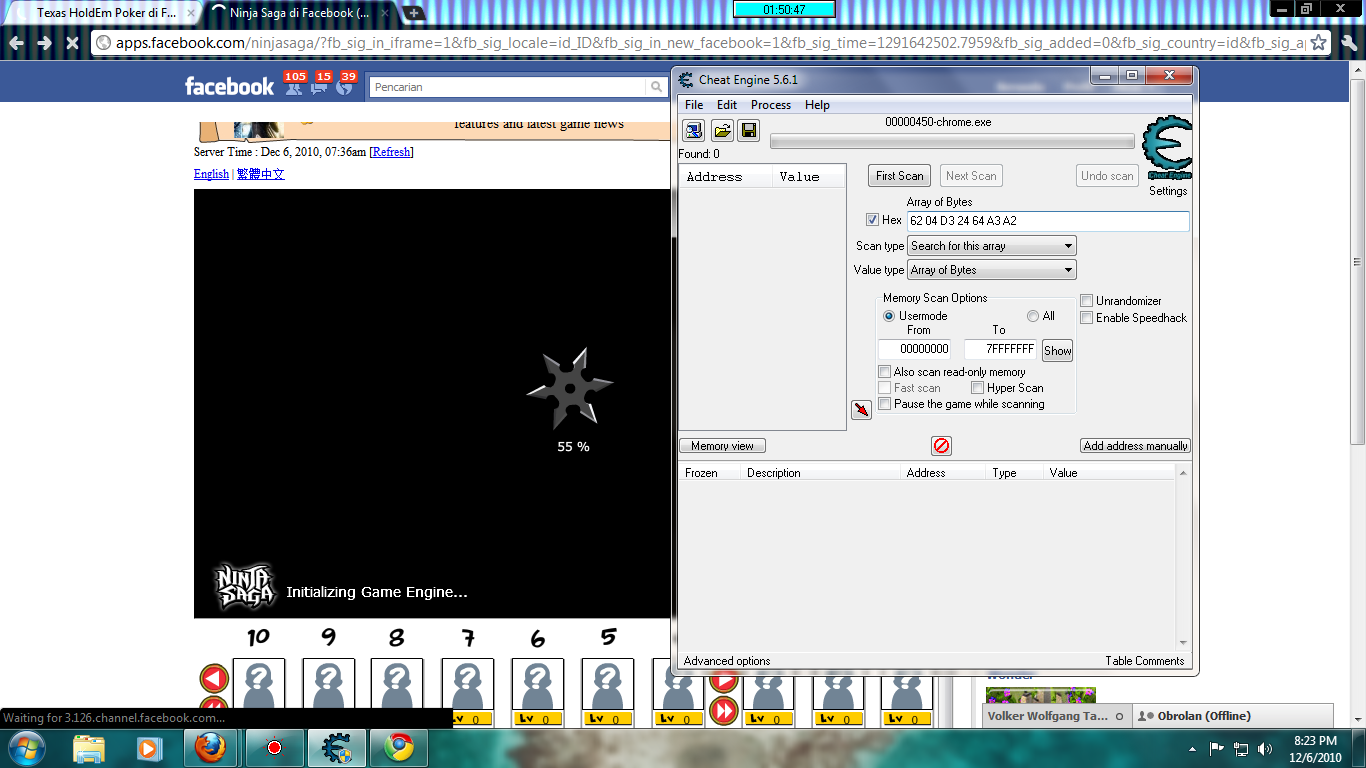The image size is (1366, 768).
Task: Open the process list in Cheat Engine
Action: click(x=694, y=130)
